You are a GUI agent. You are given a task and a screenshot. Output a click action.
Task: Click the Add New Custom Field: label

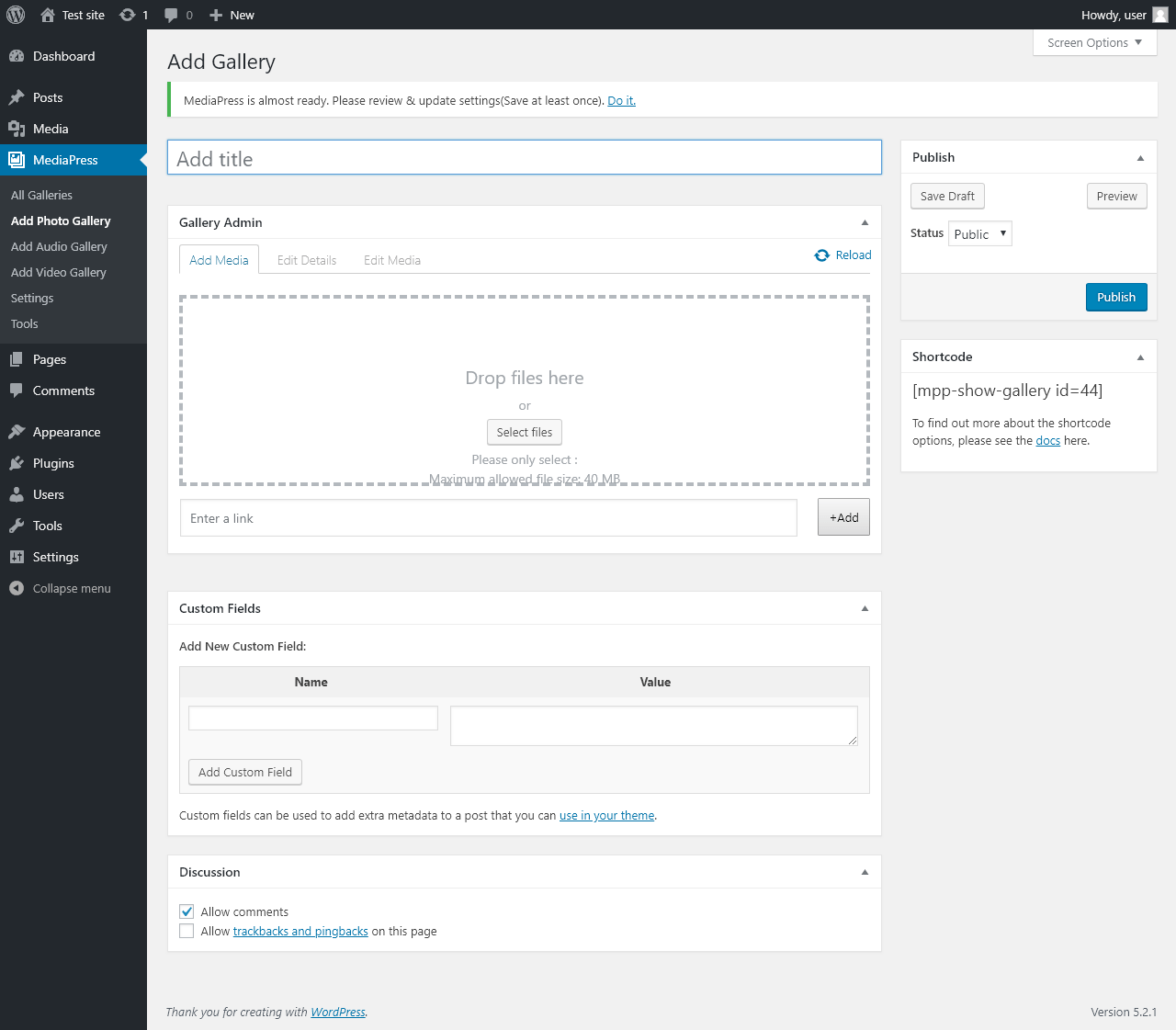243,647
